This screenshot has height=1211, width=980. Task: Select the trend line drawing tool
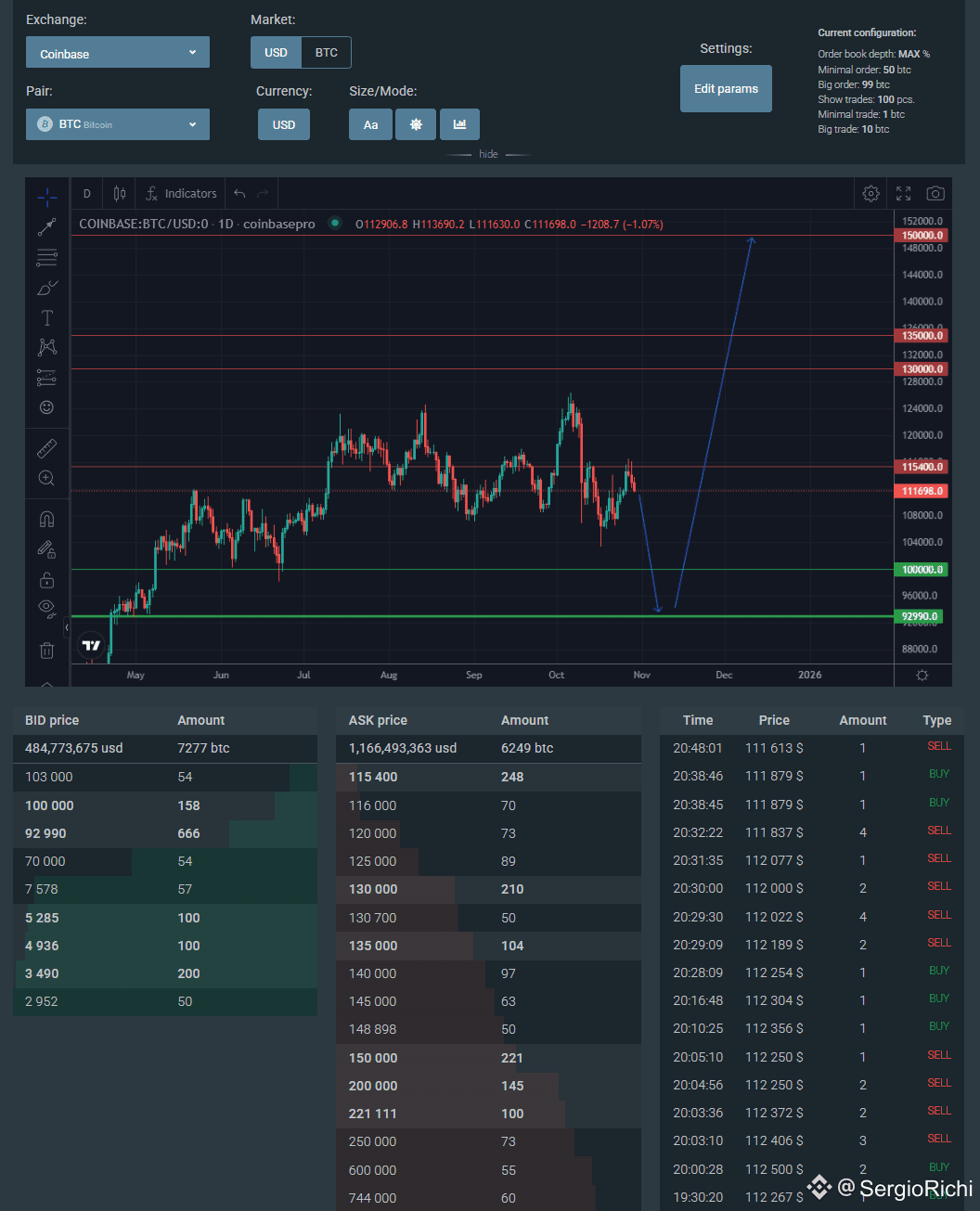tap(46, 226)
